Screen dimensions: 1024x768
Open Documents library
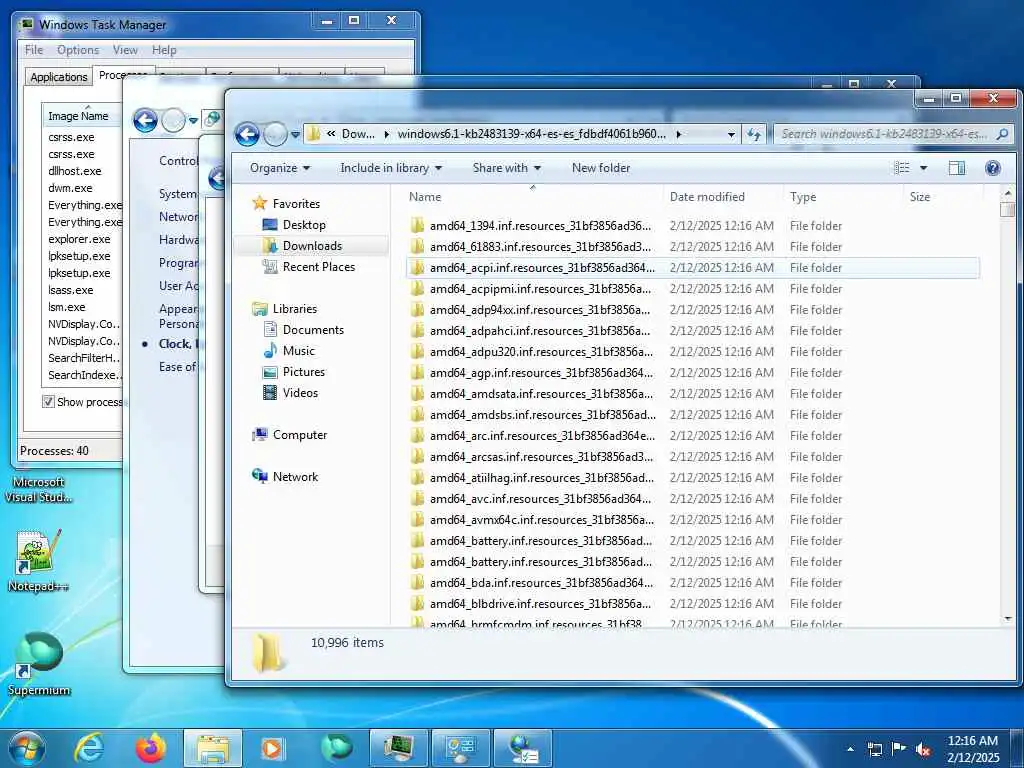pyautogui.click(x=313, y=330)
